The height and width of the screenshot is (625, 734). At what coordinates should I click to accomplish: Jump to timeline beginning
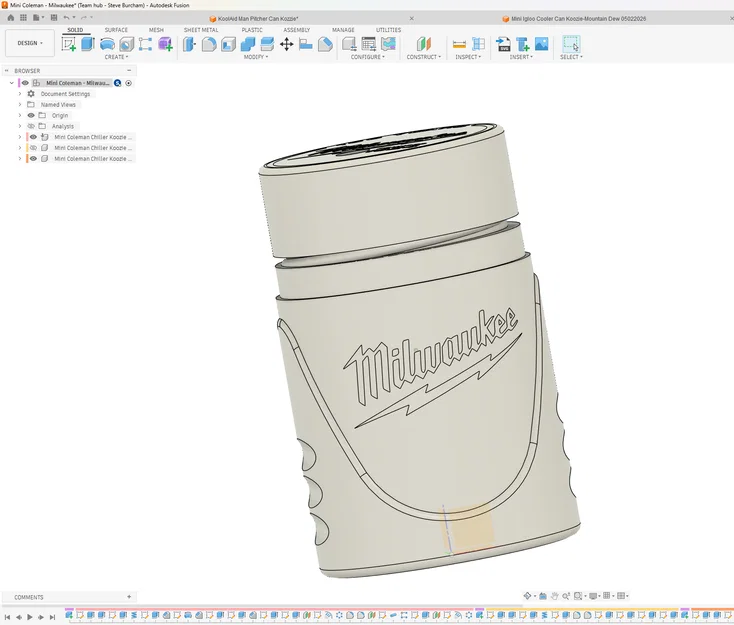(7, 618)
